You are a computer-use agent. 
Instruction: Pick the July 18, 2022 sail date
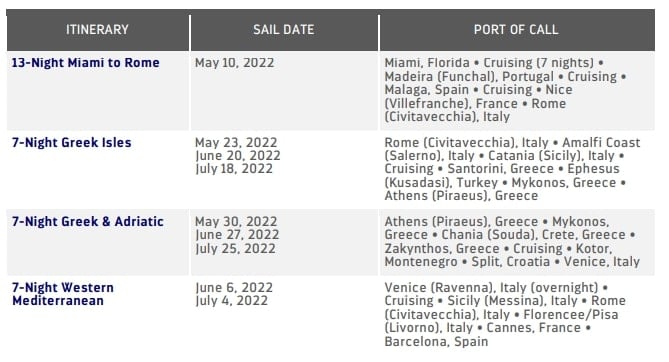pos(234,169)
